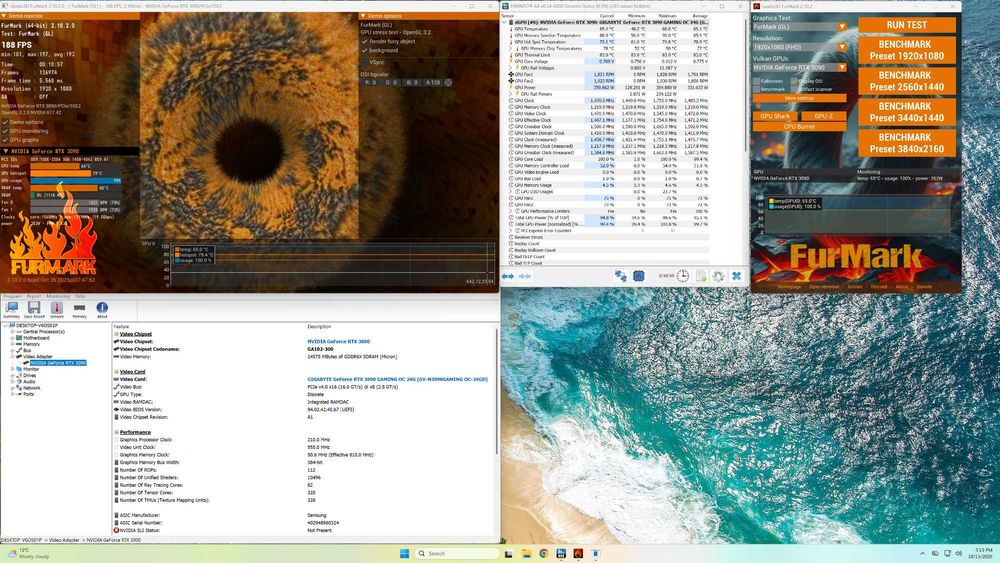Click the red NVIDIA SLI Status icon
Viewport: 1000px width, 563px height.
(x=116, y=530)
